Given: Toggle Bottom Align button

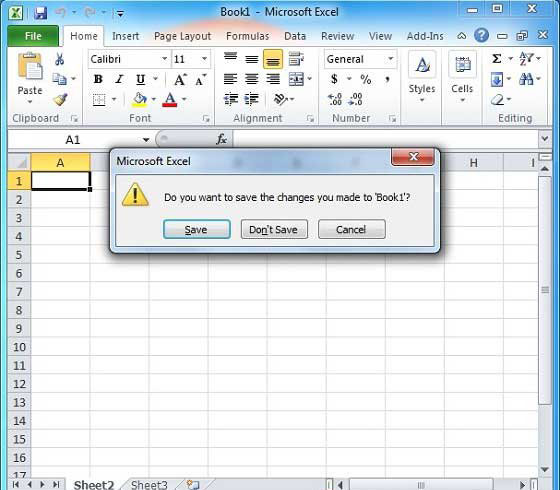Looking at the screenshot, I should click(273, 59).
